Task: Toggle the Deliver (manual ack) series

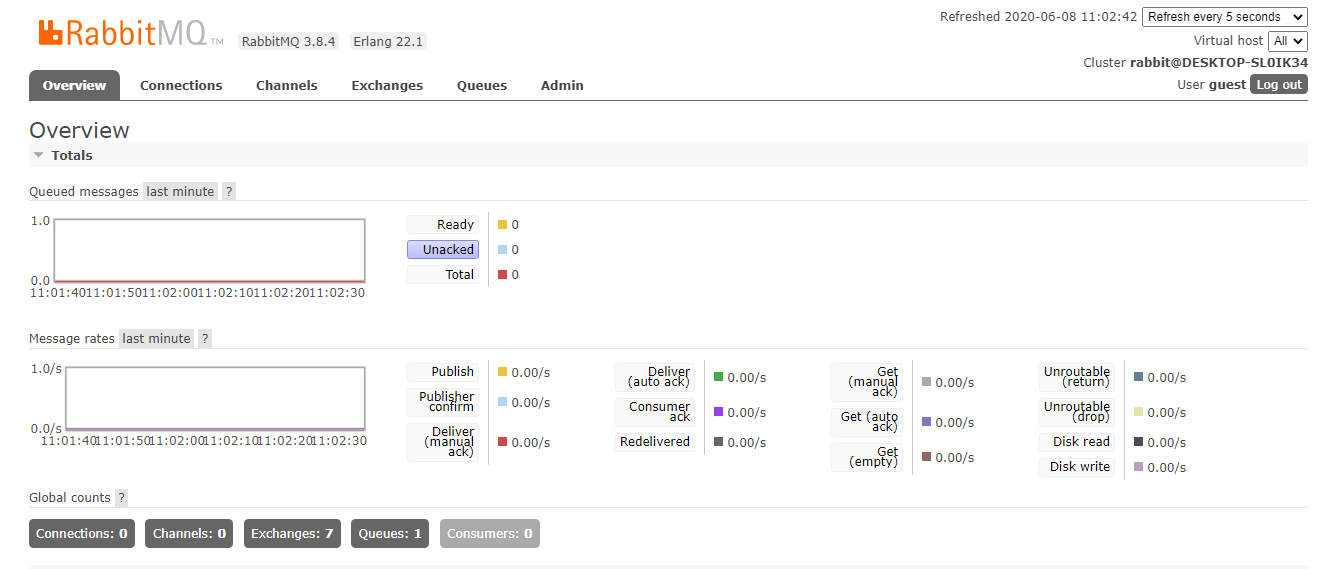Action: pyautogui.click(x=443, y=442)
